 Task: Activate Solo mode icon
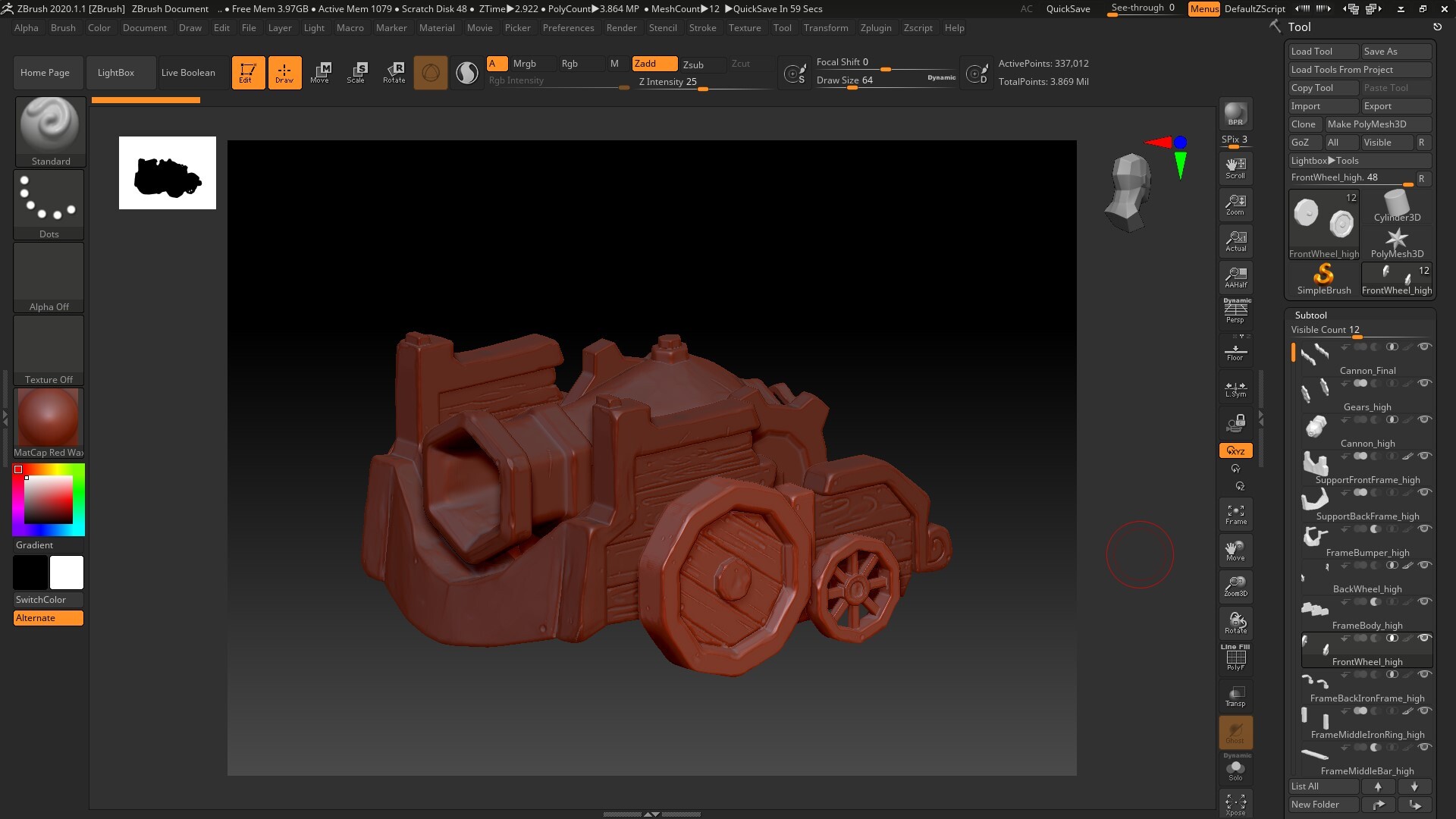pos(1235,770)
